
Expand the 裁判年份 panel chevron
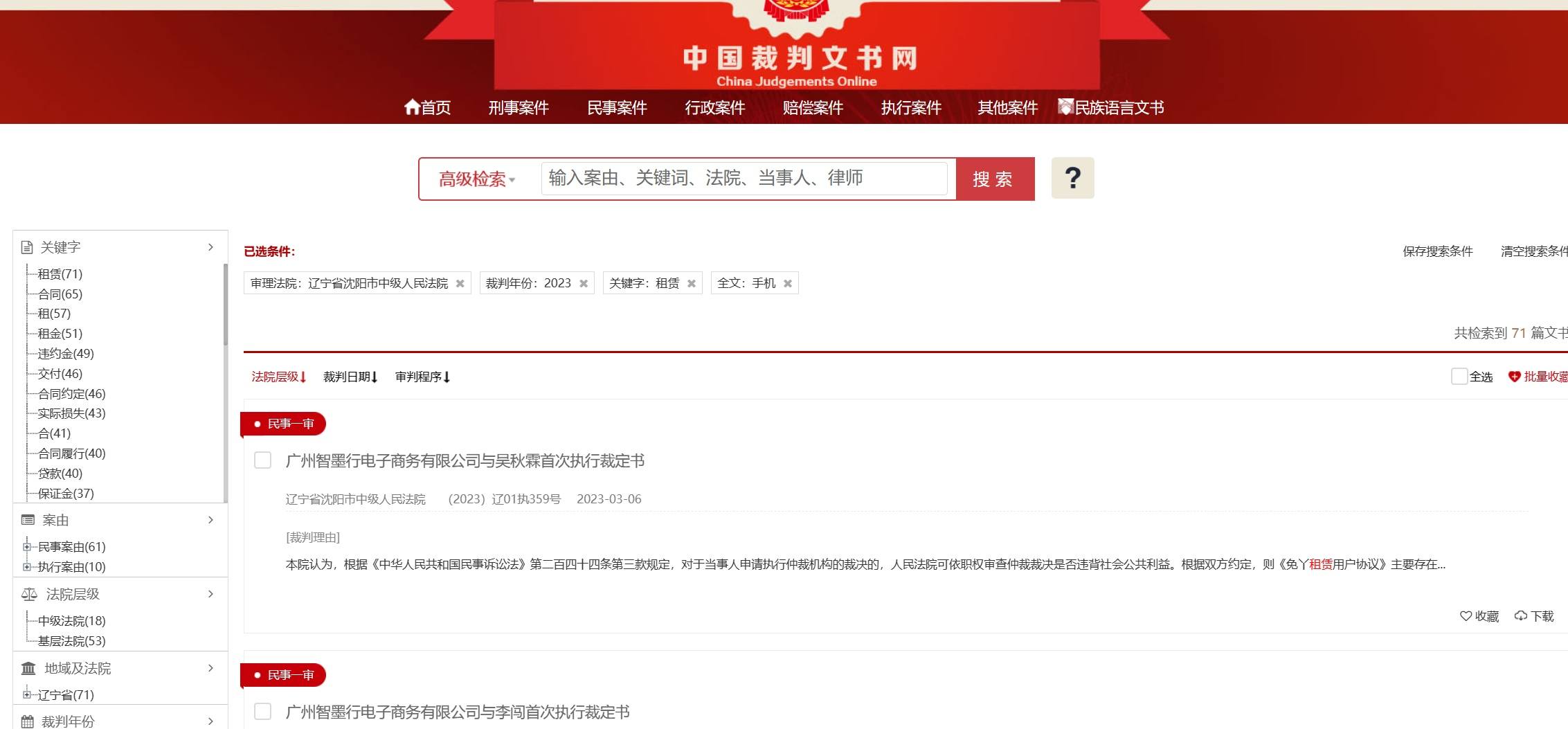point(211,721)
